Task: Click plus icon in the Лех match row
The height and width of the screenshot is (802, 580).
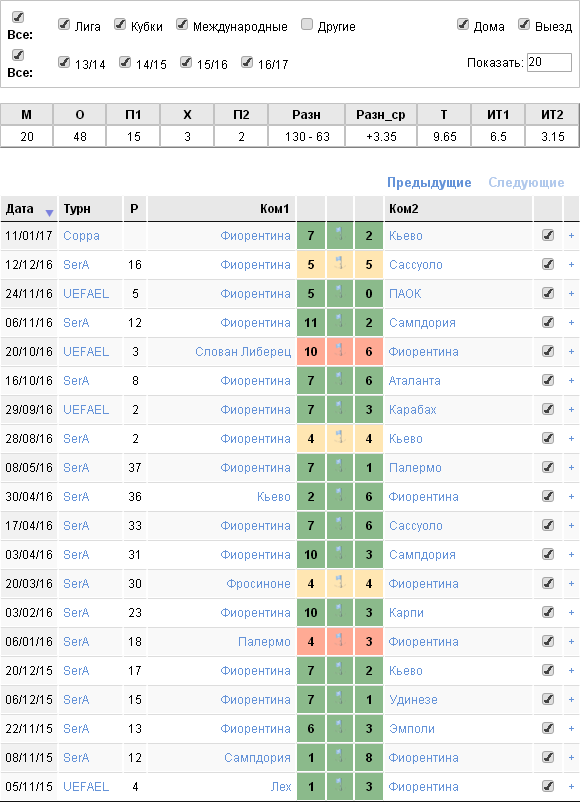Action: click(x=571, y=787)
